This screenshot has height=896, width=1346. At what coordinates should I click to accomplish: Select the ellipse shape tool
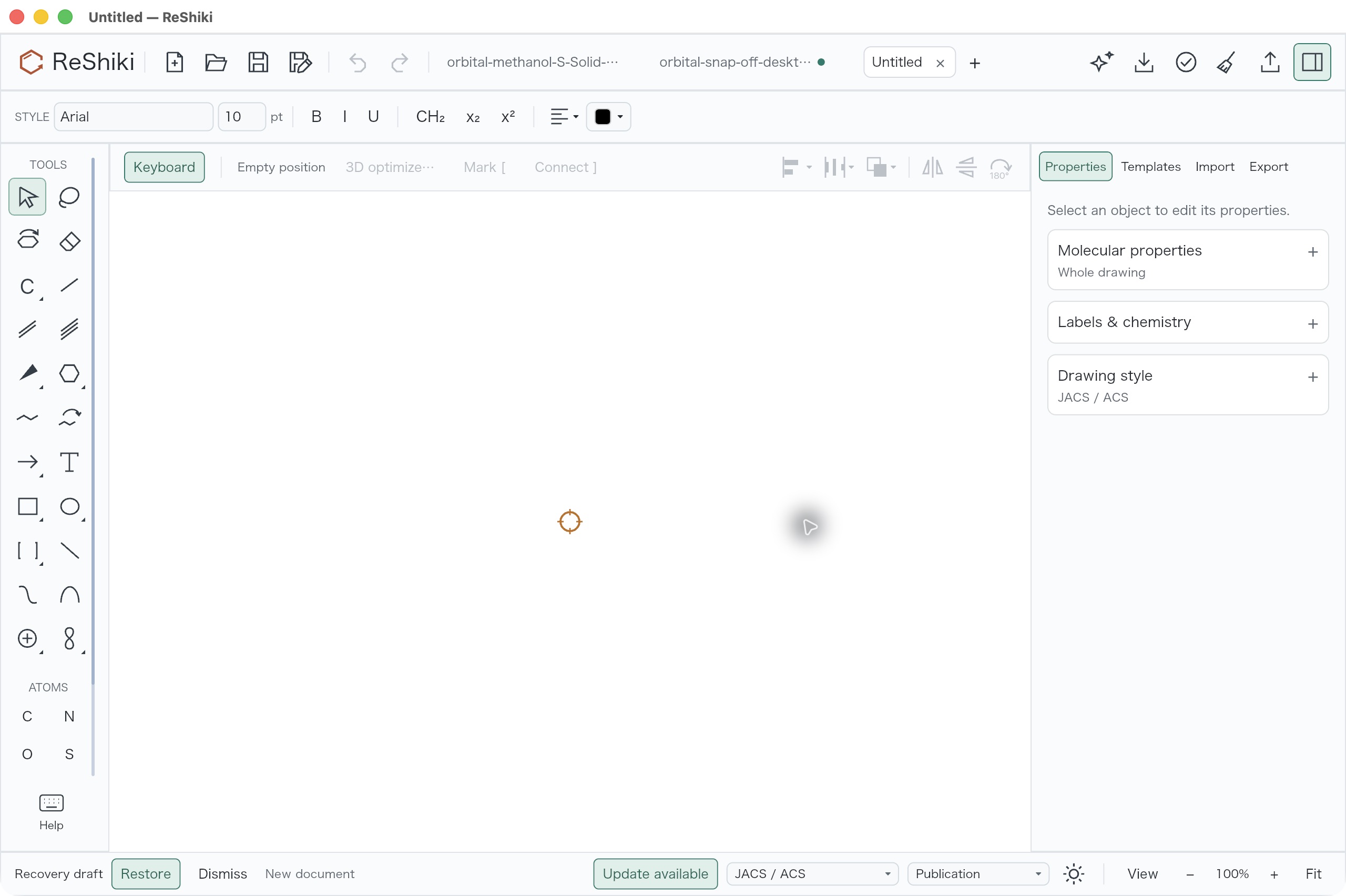69,506
